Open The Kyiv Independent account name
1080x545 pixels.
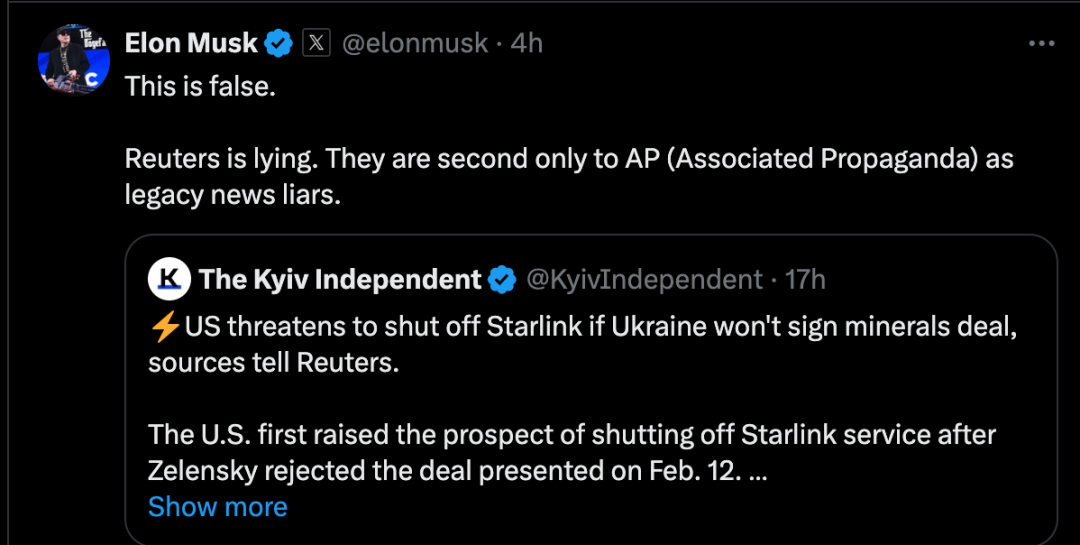point(340,279)
